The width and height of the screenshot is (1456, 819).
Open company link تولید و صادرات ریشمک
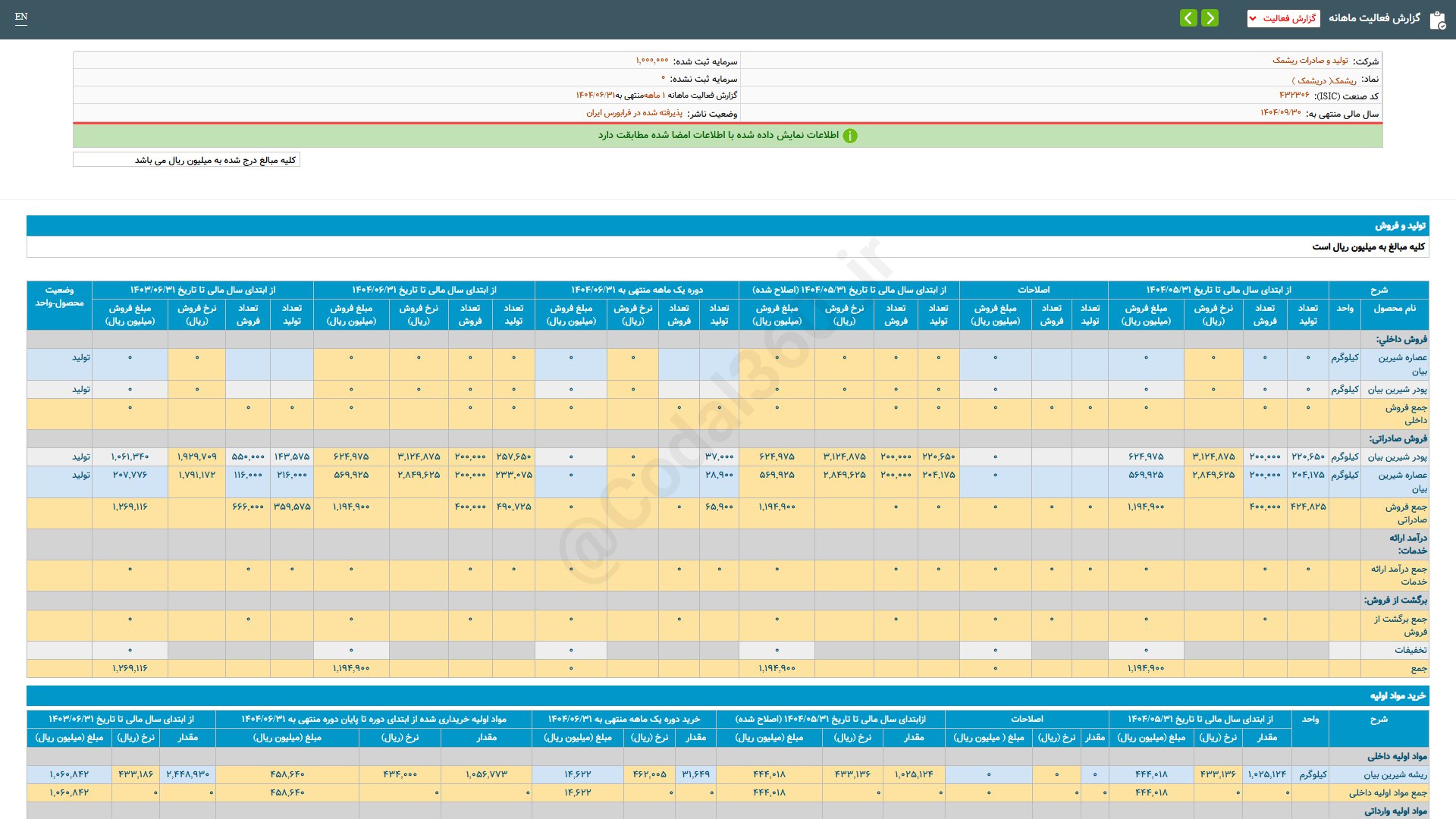[x=1310, y=61]
